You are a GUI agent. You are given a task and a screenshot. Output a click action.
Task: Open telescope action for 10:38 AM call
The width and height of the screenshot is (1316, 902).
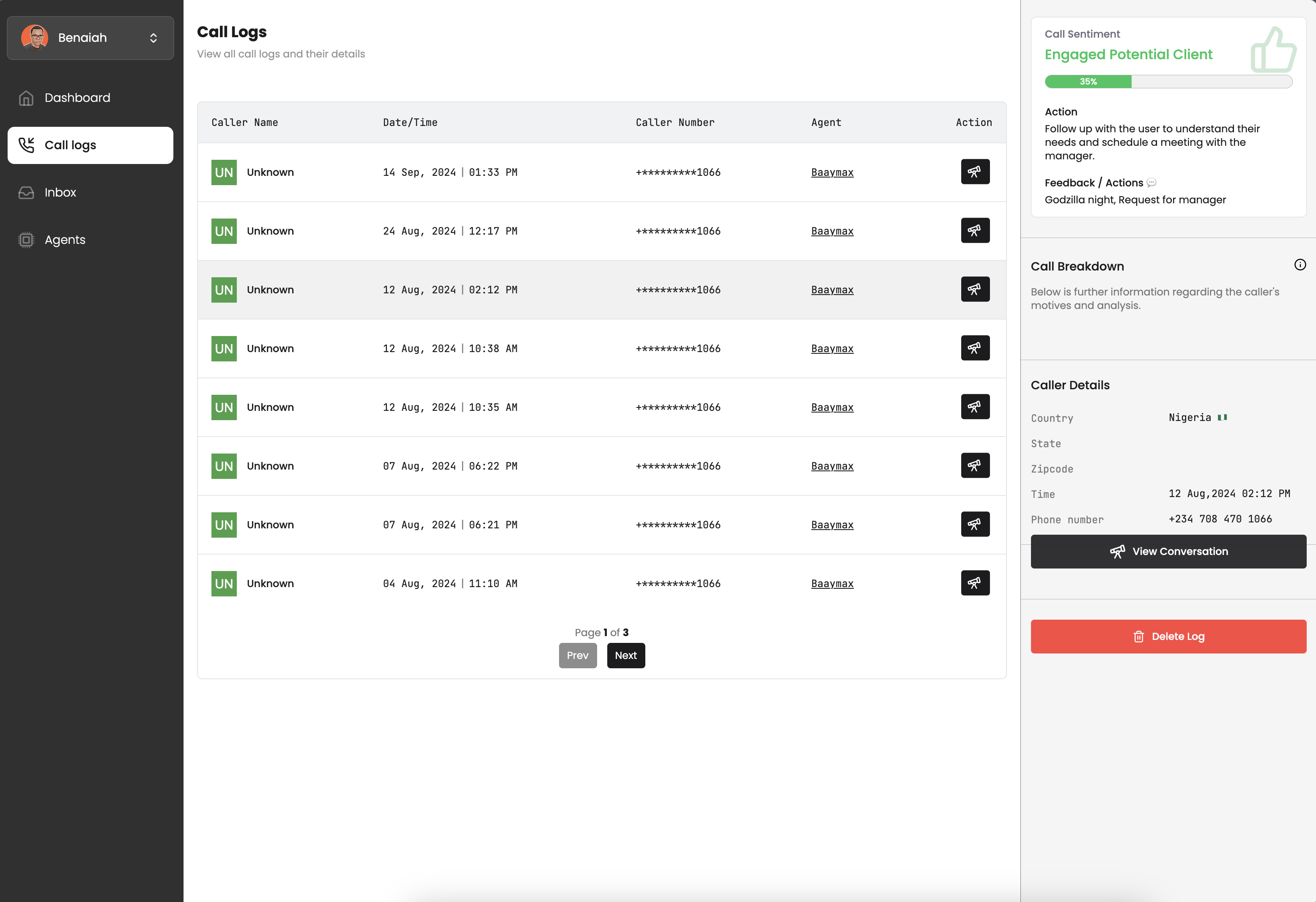(975, 348)
